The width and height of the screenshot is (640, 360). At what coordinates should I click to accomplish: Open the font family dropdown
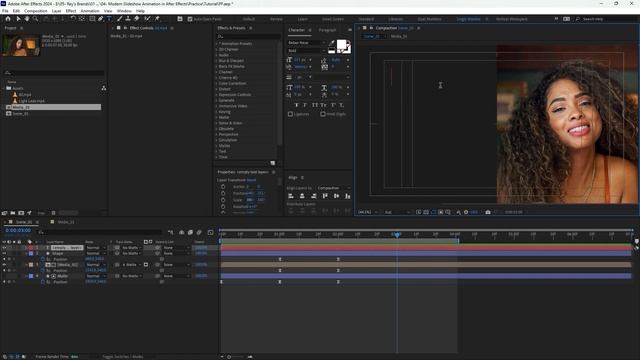click(307, 42)
